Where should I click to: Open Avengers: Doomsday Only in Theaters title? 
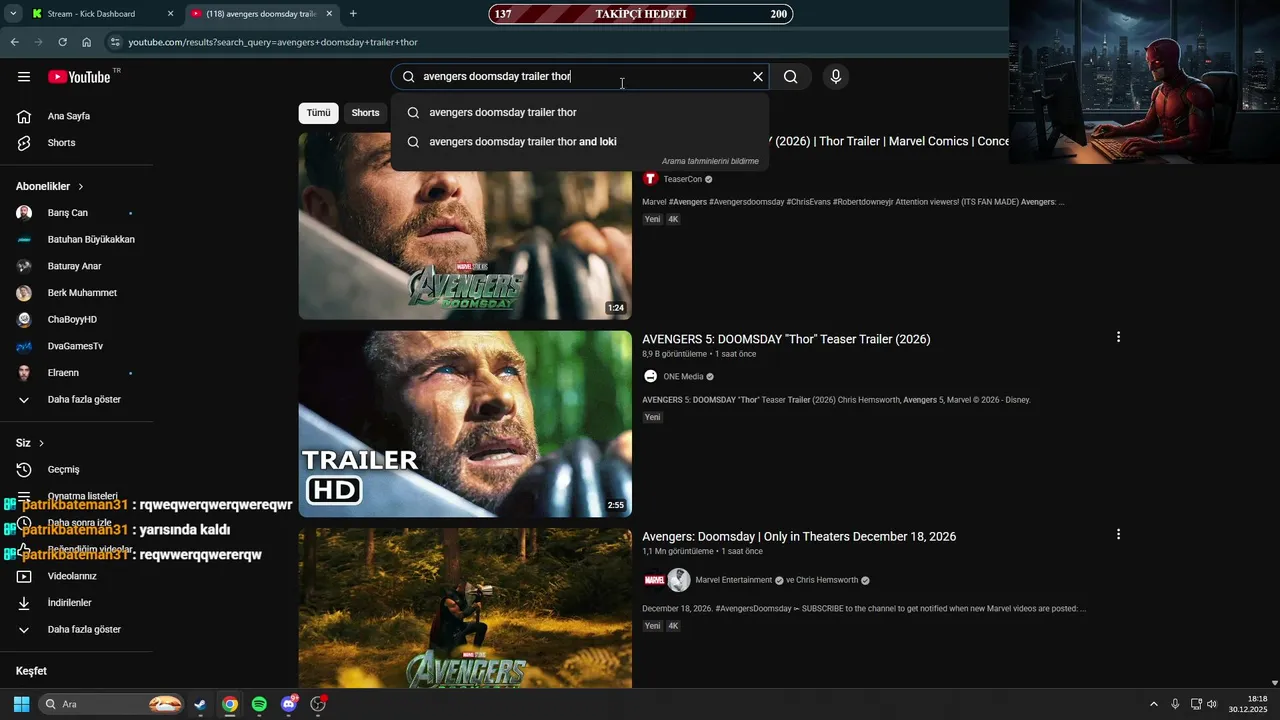[x=799, y=537]
